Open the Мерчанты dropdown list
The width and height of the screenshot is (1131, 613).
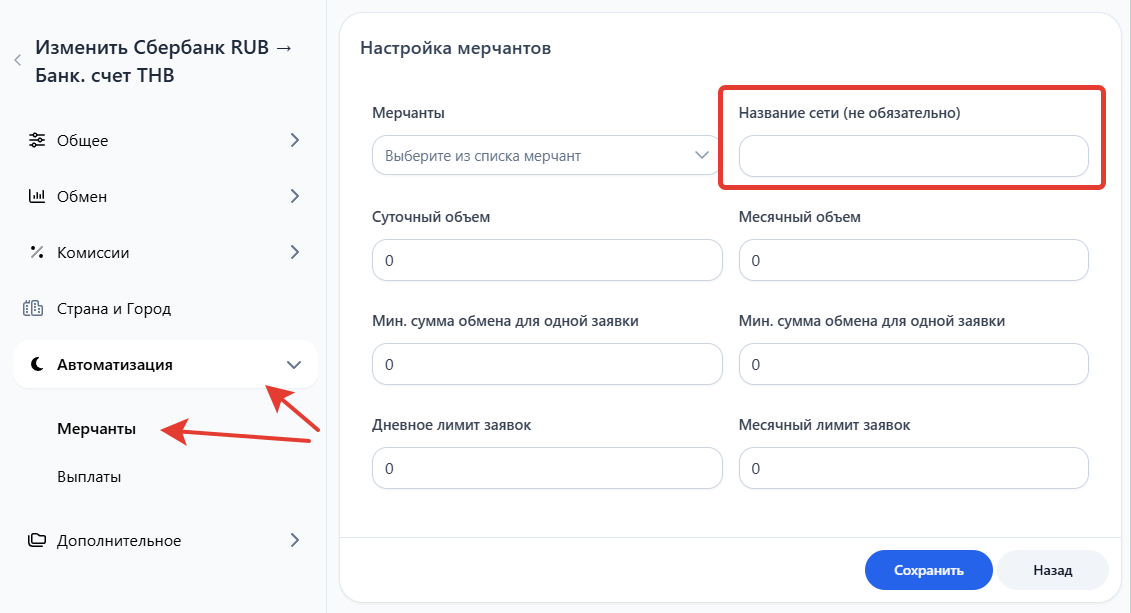tap(546, 156)
